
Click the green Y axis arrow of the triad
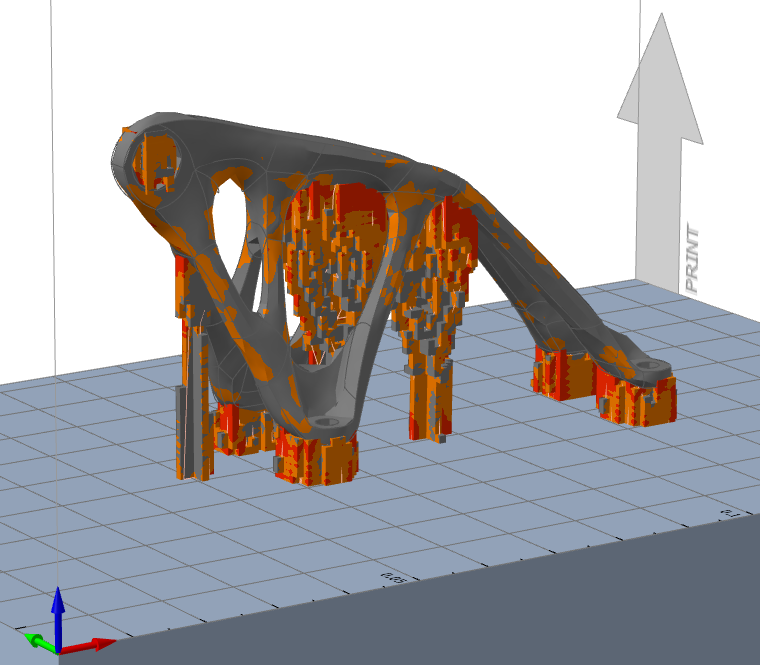point(40,642)
